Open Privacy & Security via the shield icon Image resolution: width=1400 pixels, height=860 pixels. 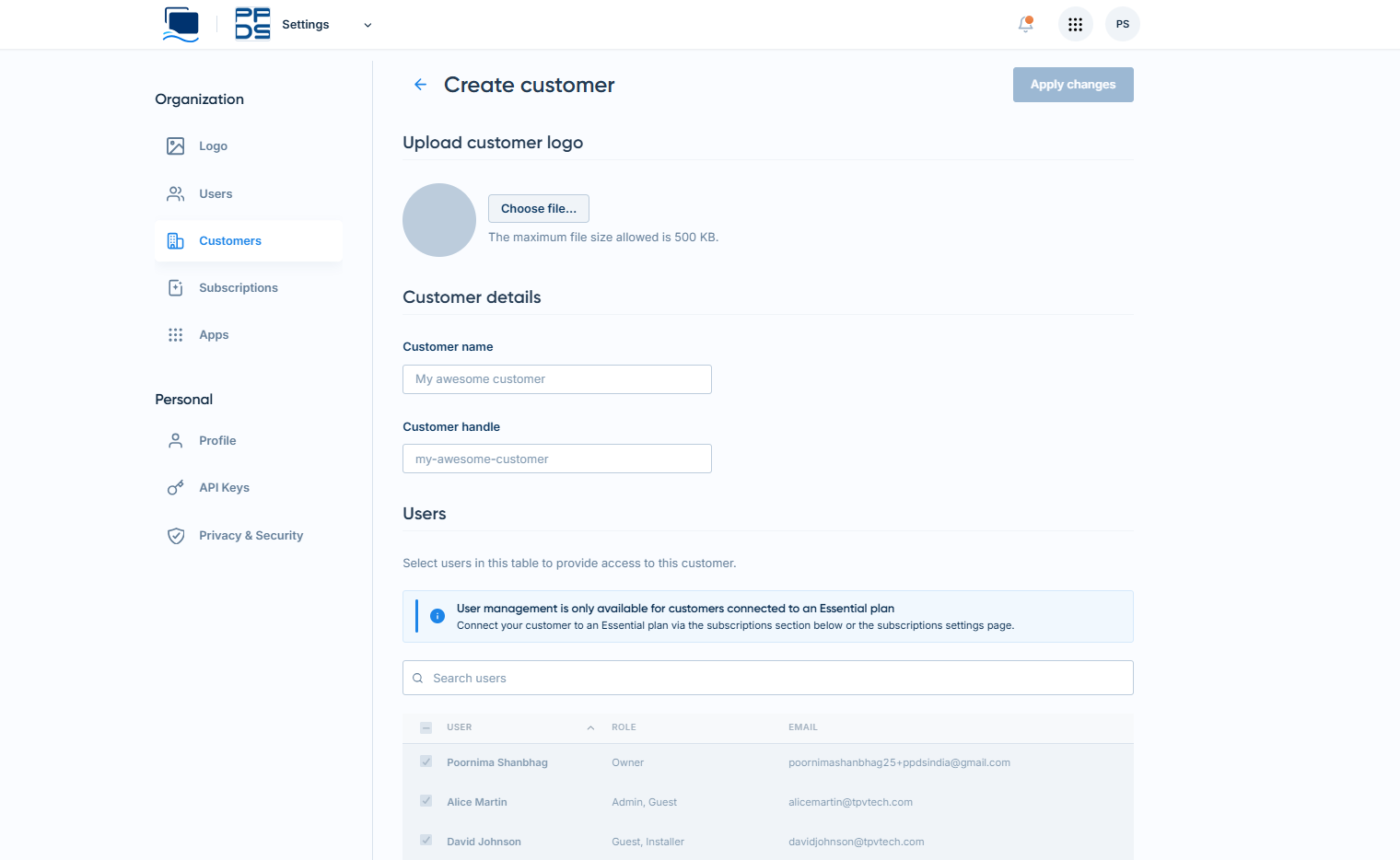pos(175,535)
